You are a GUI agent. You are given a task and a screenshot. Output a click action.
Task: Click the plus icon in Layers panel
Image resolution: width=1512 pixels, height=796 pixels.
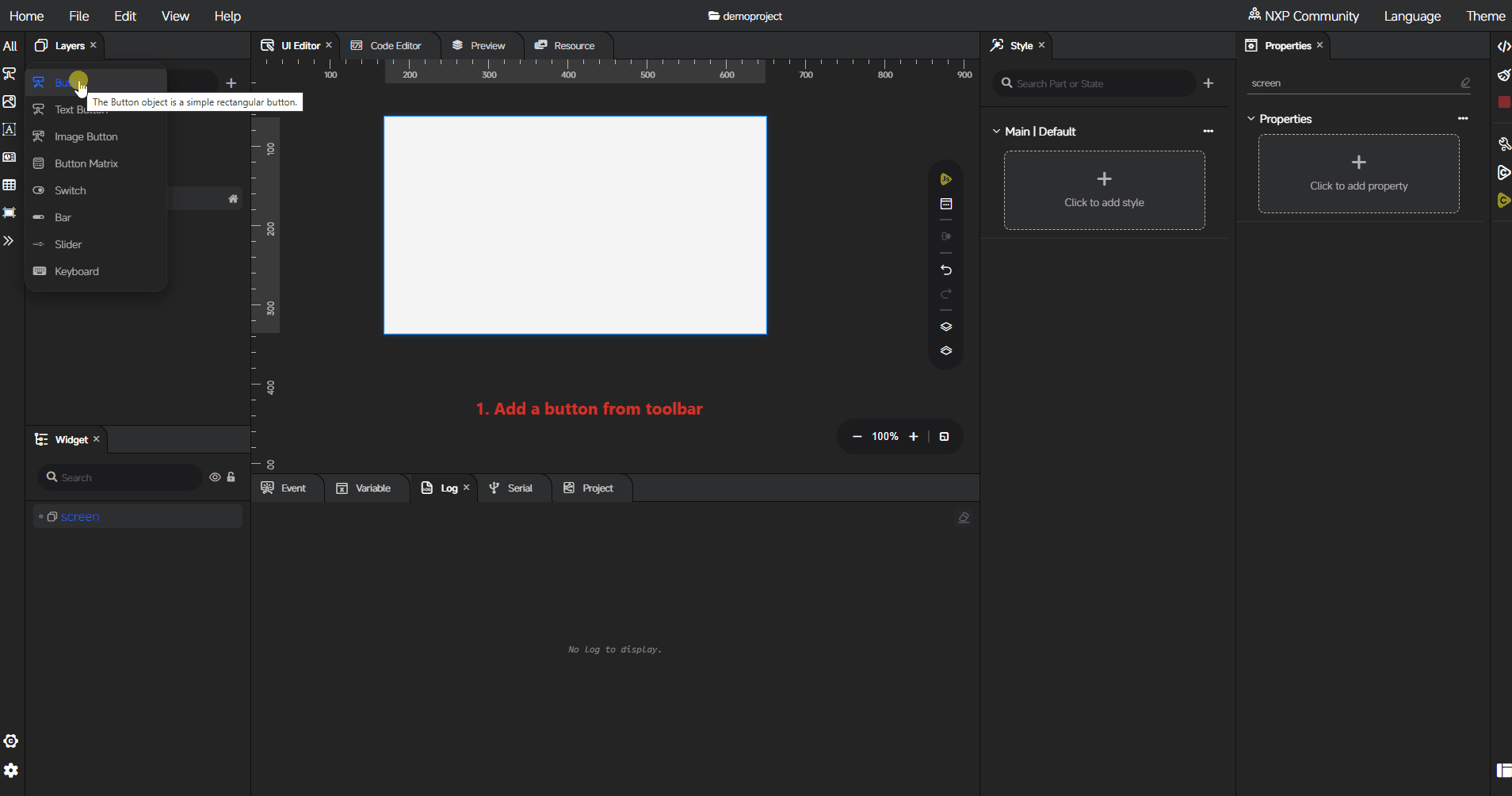tap(231, 82)
